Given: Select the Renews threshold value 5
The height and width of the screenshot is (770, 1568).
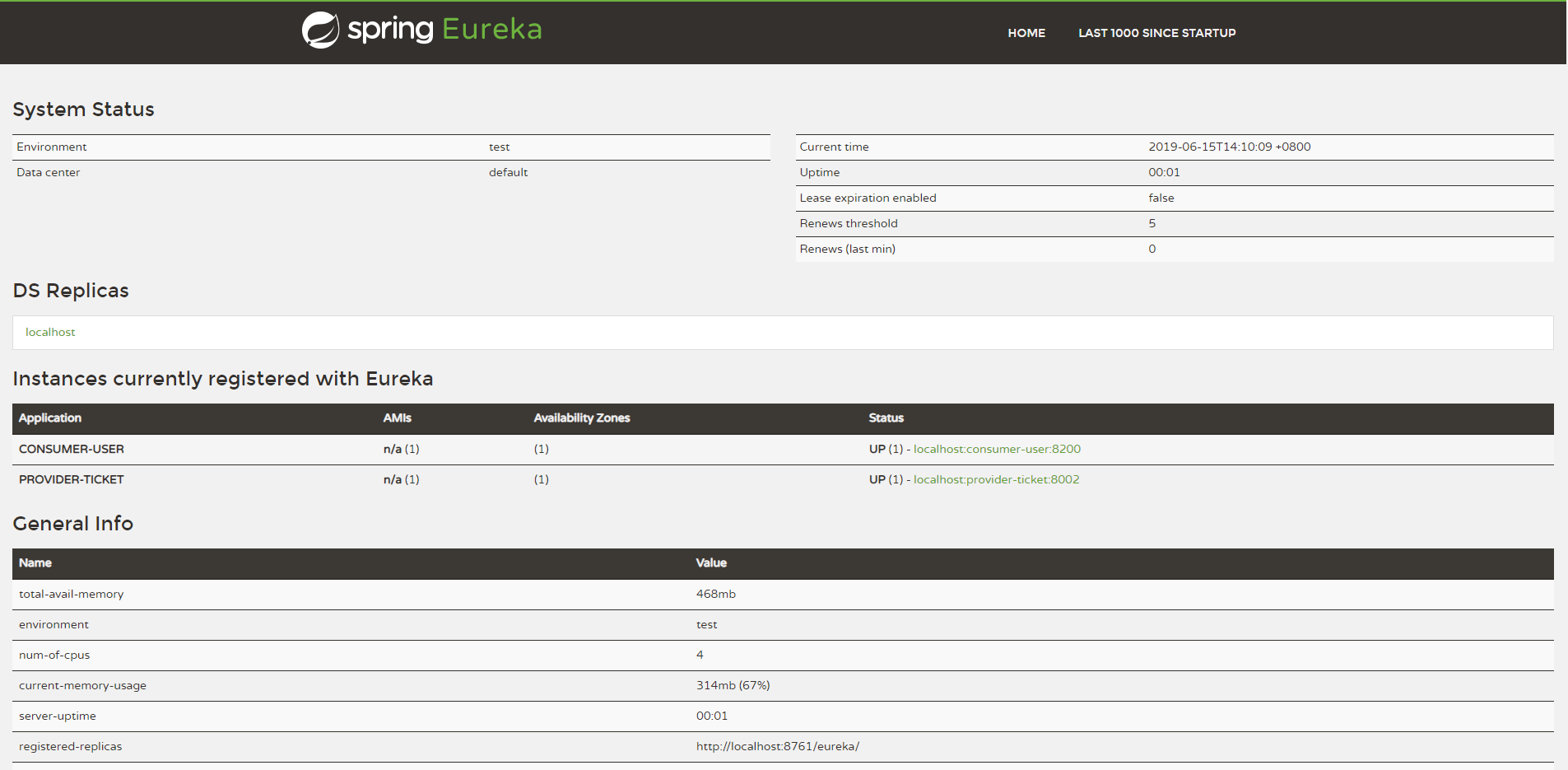Looking at the screenshot, I should pyautogui.click(x=1152, y=223).
